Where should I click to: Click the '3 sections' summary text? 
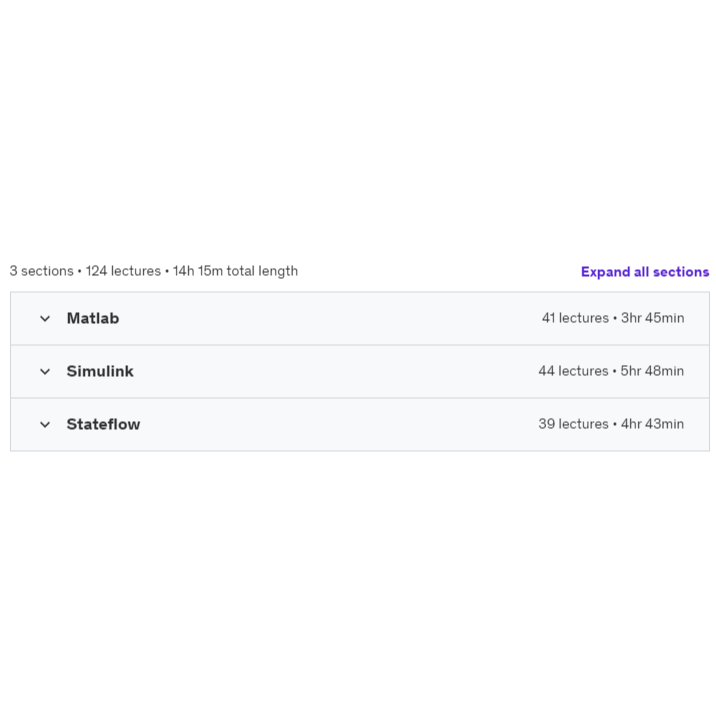(41, 271)
